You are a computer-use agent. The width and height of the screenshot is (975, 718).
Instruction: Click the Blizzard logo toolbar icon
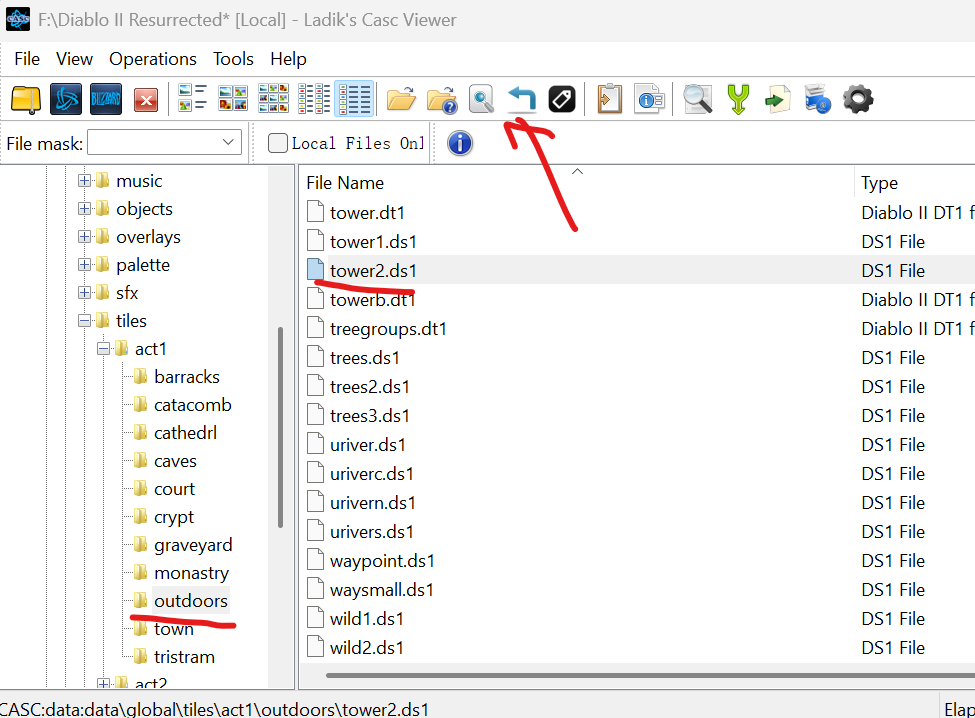point(106,99)
